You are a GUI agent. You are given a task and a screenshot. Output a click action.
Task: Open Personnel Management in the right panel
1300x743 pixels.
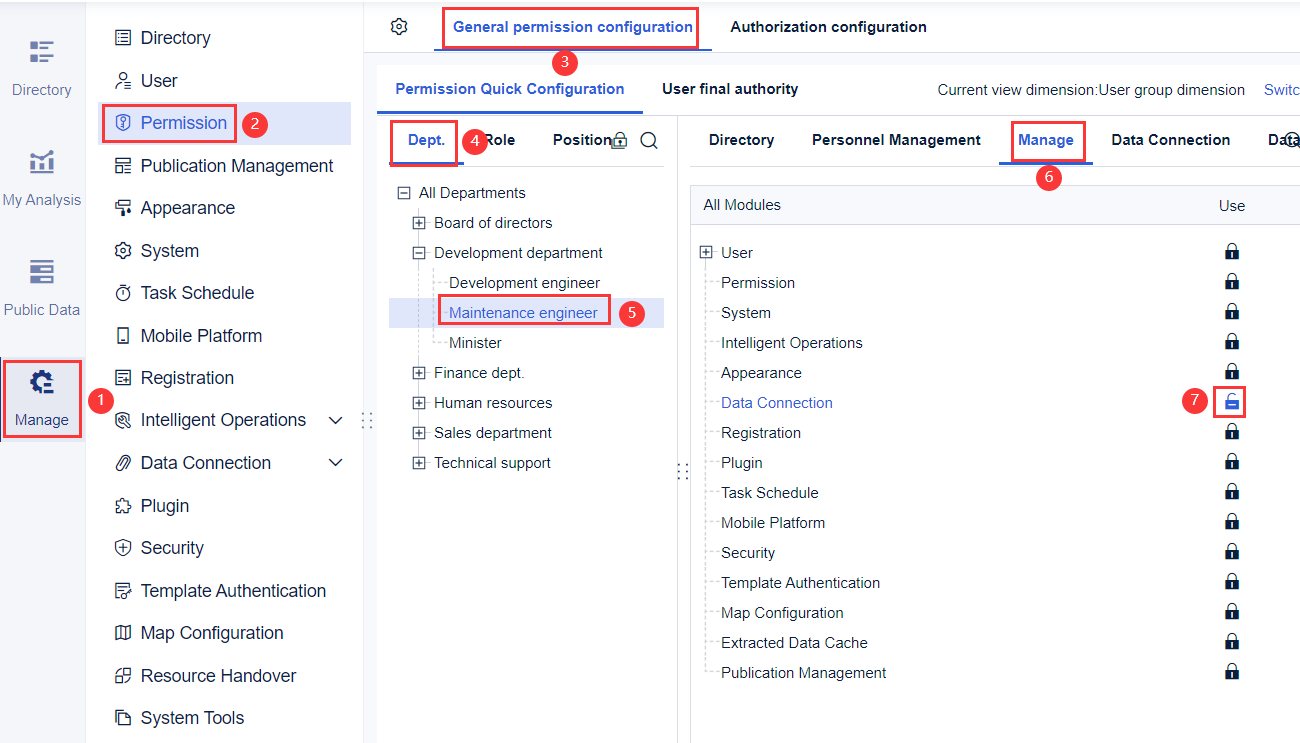(x=895, y=140)
